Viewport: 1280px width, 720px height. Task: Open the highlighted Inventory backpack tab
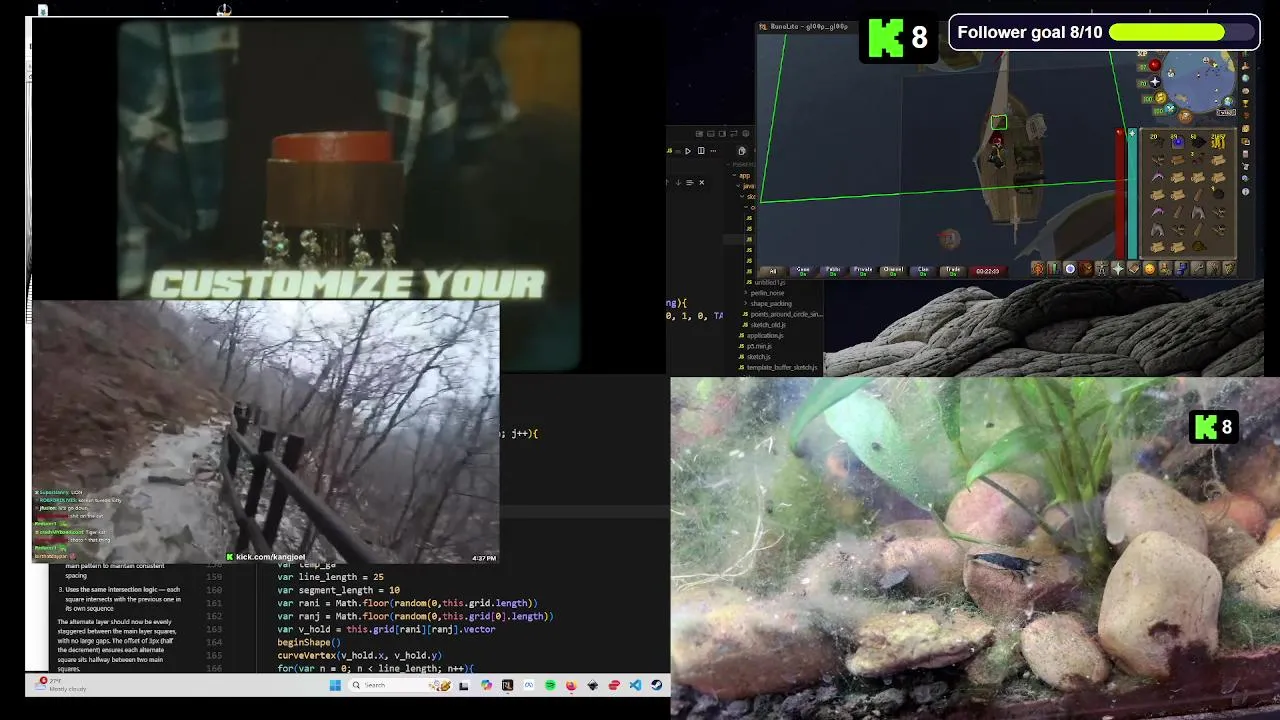(x=1086, y=268)
